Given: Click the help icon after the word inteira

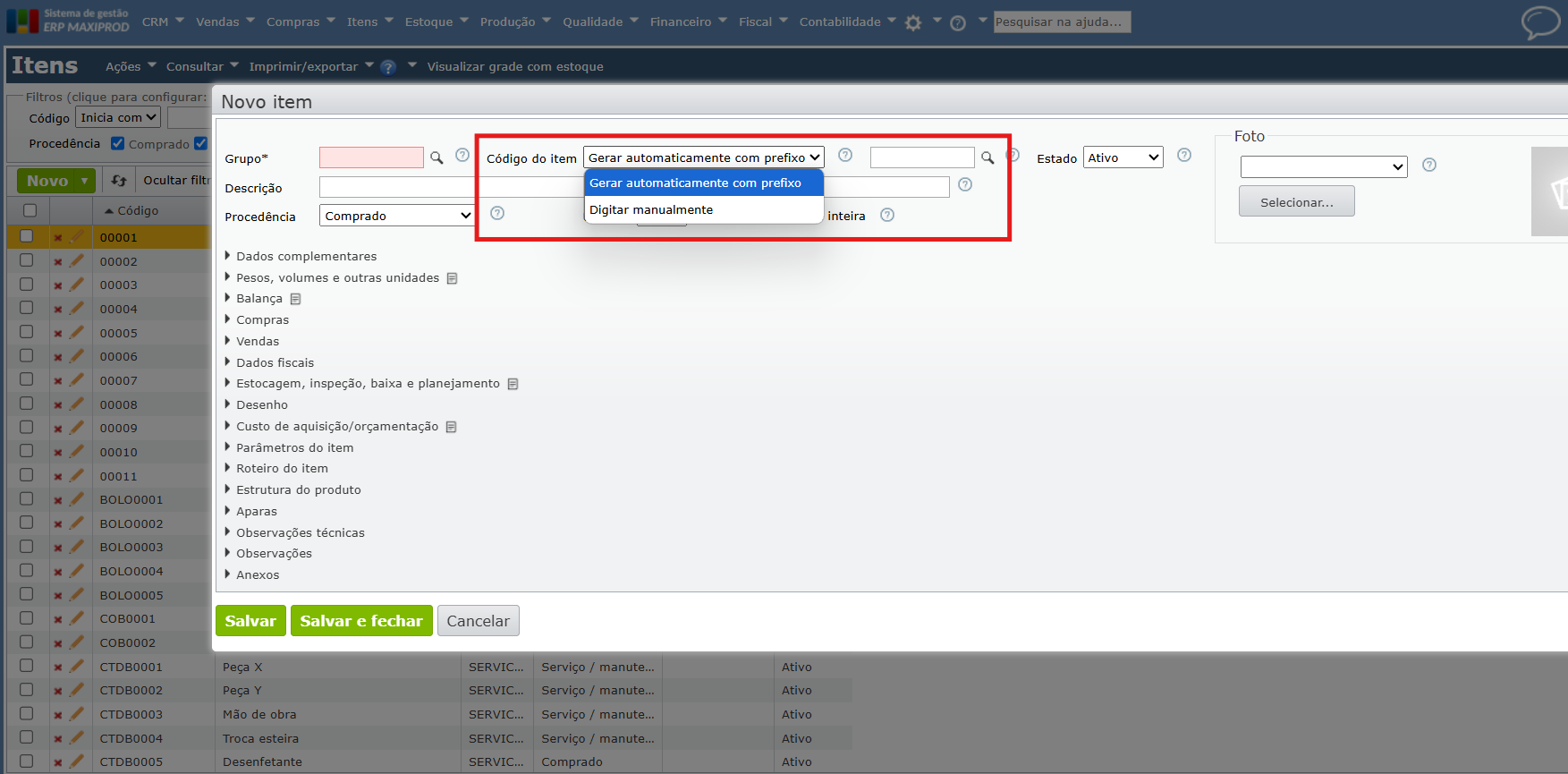Looking at the screenshot, I should (x=887, y=215).
